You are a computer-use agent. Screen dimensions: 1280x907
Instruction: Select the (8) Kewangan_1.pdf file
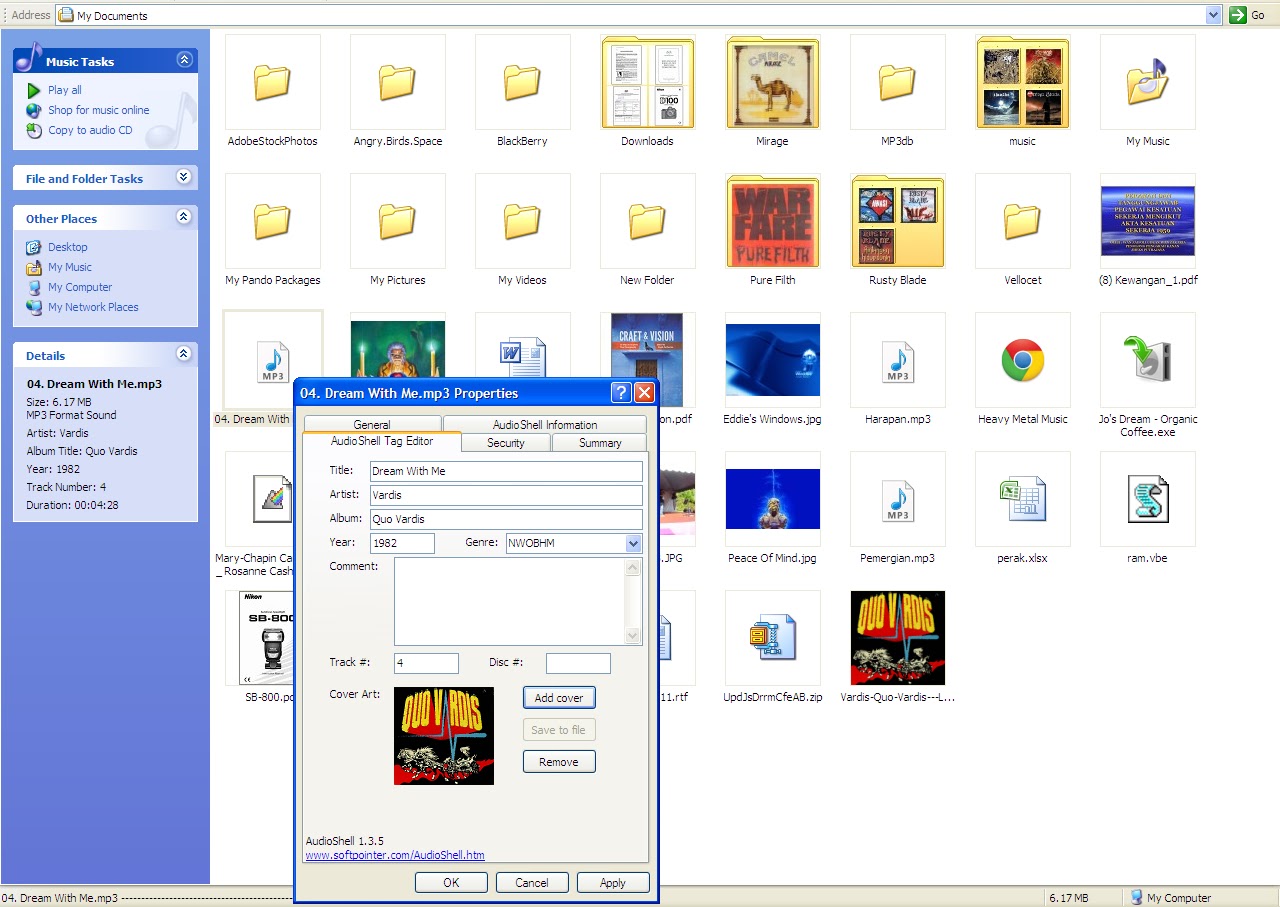click(x=1147, y=222)
